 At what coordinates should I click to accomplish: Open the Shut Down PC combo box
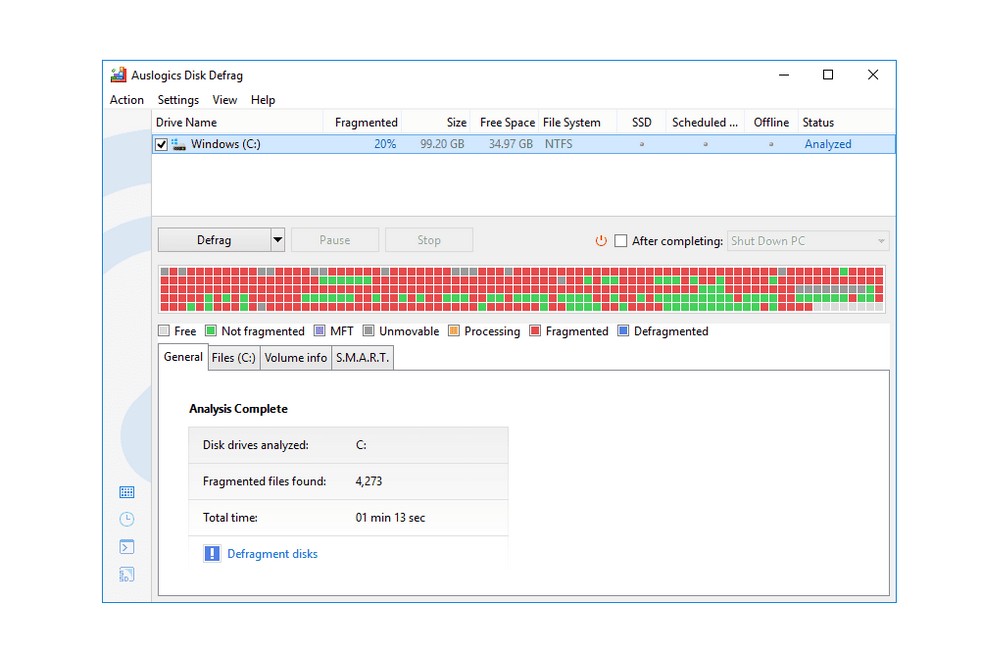click(808, 240)
